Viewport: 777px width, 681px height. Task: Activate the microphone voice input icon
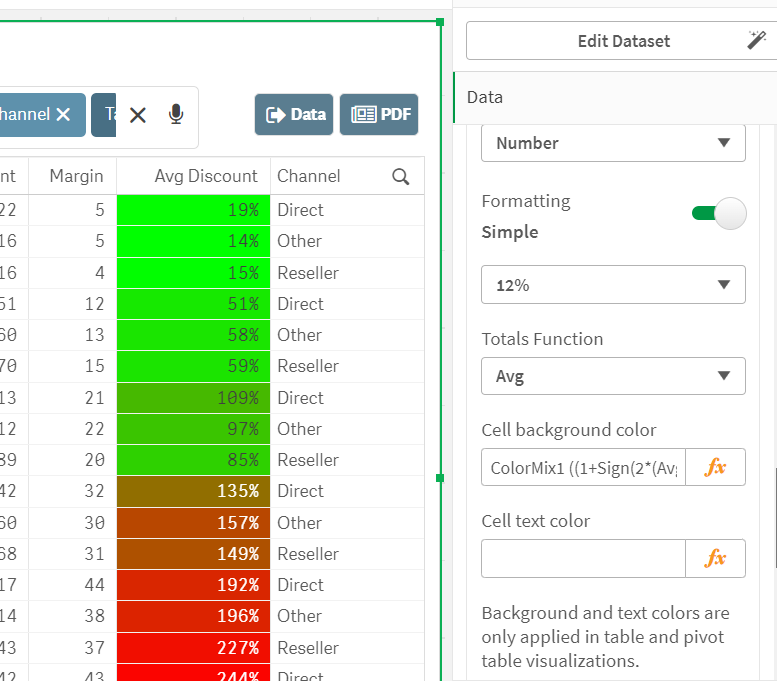[176, 114]
